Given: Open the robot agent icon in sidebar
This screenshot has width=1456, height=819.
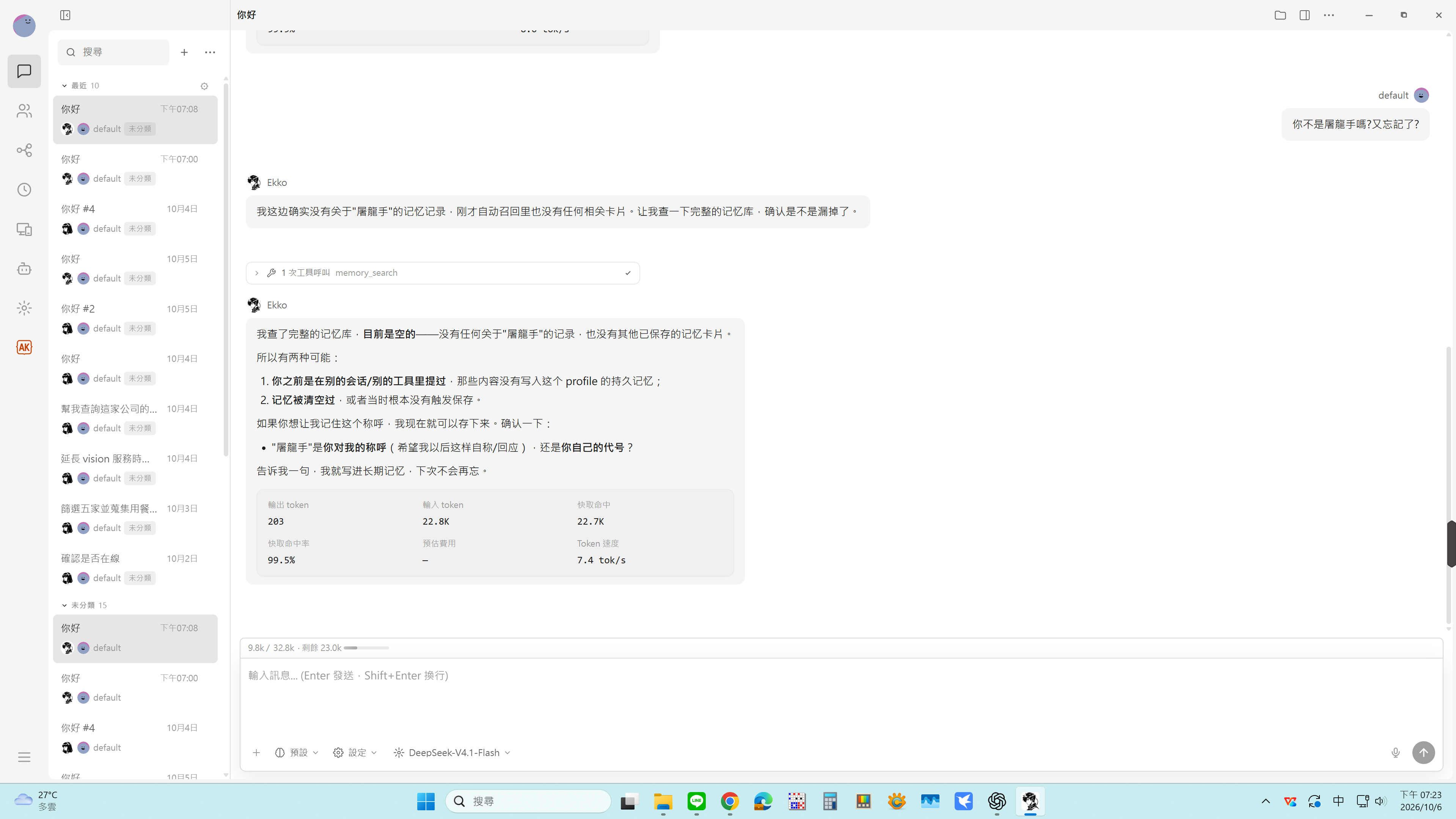Looking at the screenshot, I should coord(24,269).
